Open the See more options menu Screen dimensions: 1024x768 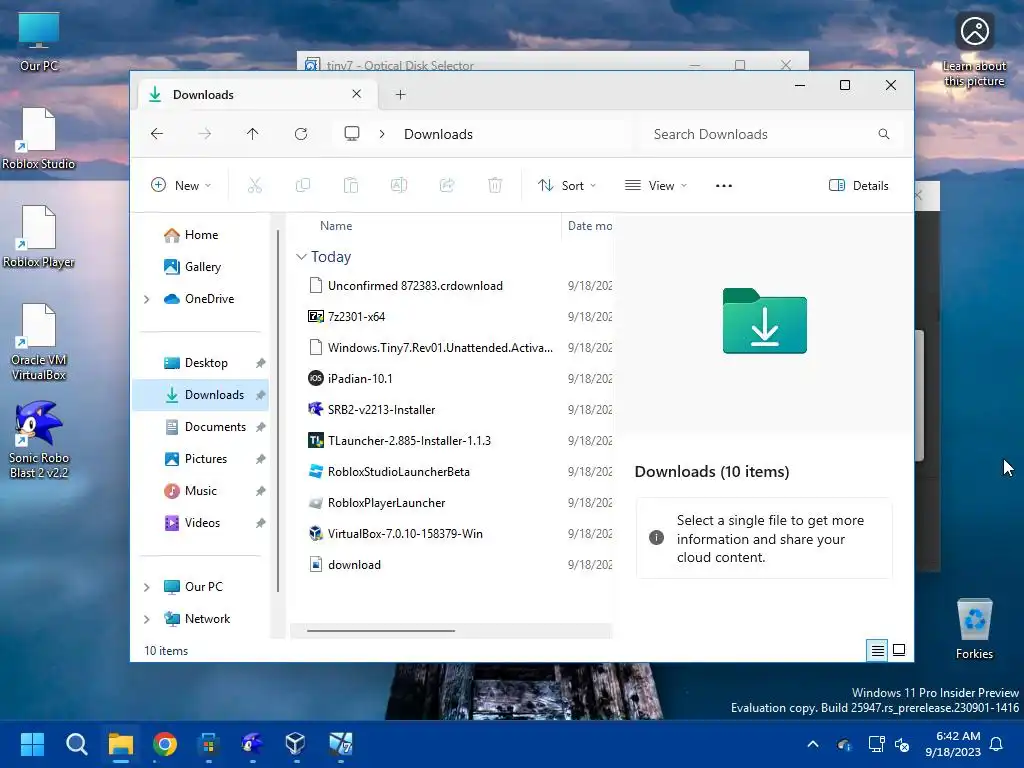[x=724, y=185]
